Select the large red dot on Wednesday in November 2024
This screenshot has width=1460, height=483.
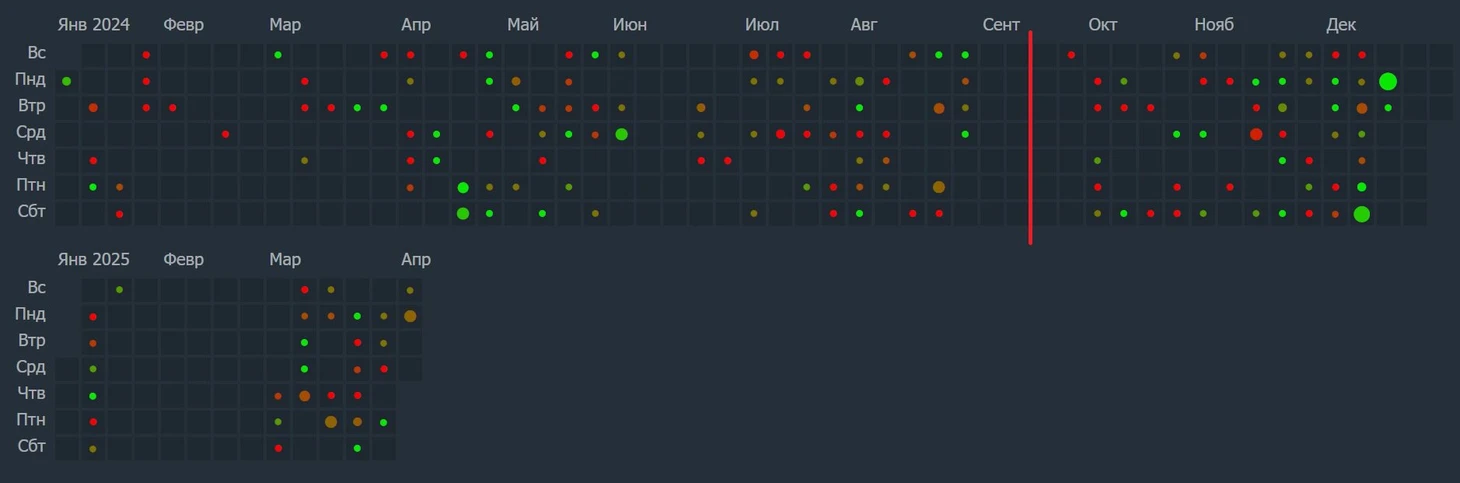pyautogui.click(x=1256, y=134)
